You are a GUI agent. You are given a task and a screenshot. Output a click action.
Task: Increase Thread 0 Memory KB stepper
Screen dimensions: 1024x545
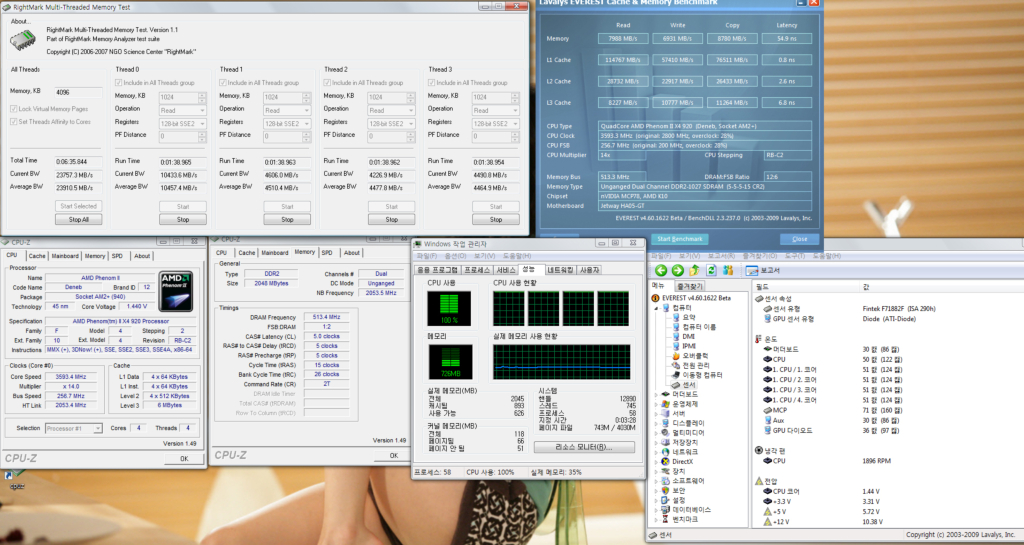point(202,94)
